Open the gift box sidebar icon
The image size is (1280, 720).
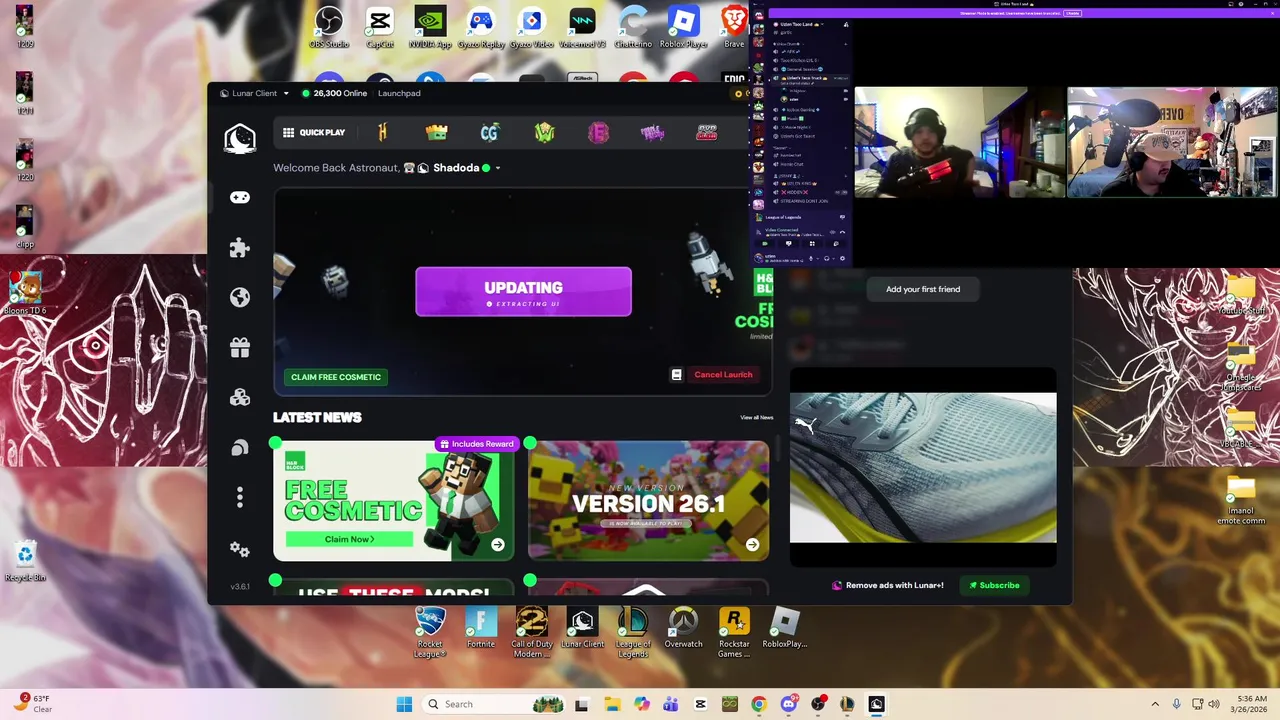point(240,347)
